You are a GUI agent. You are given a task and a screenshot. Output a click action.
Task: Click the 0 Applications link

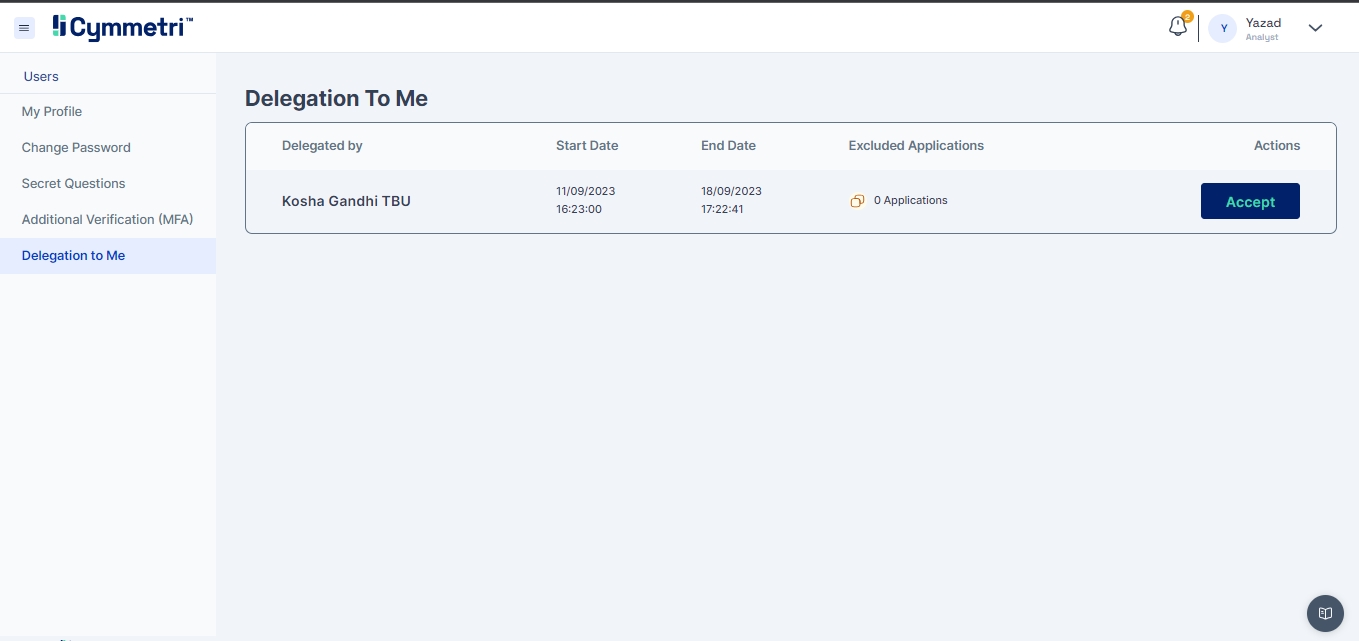[x=910, y=201]
